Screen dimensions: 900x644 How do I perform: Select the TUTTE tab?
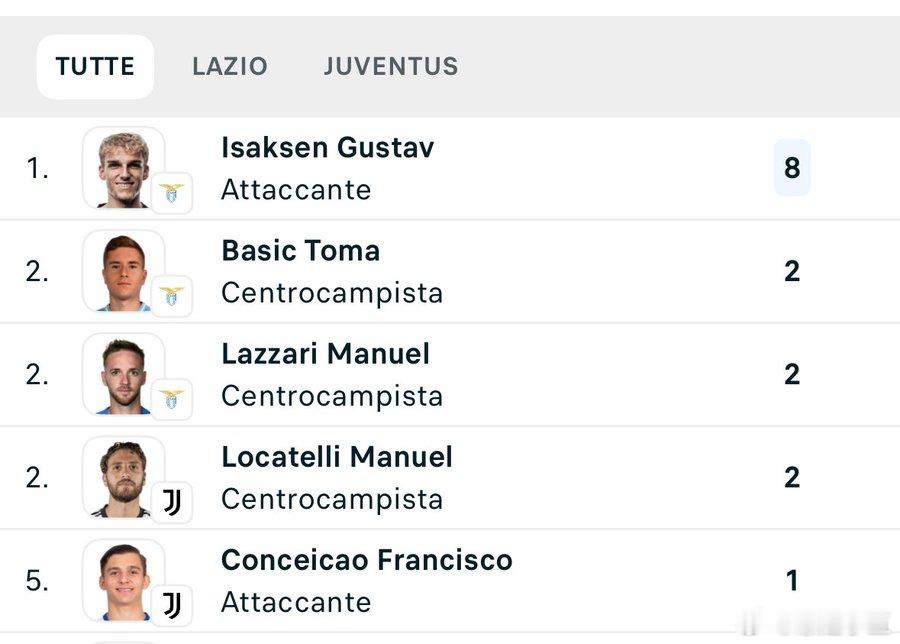[x=95, y=67]
